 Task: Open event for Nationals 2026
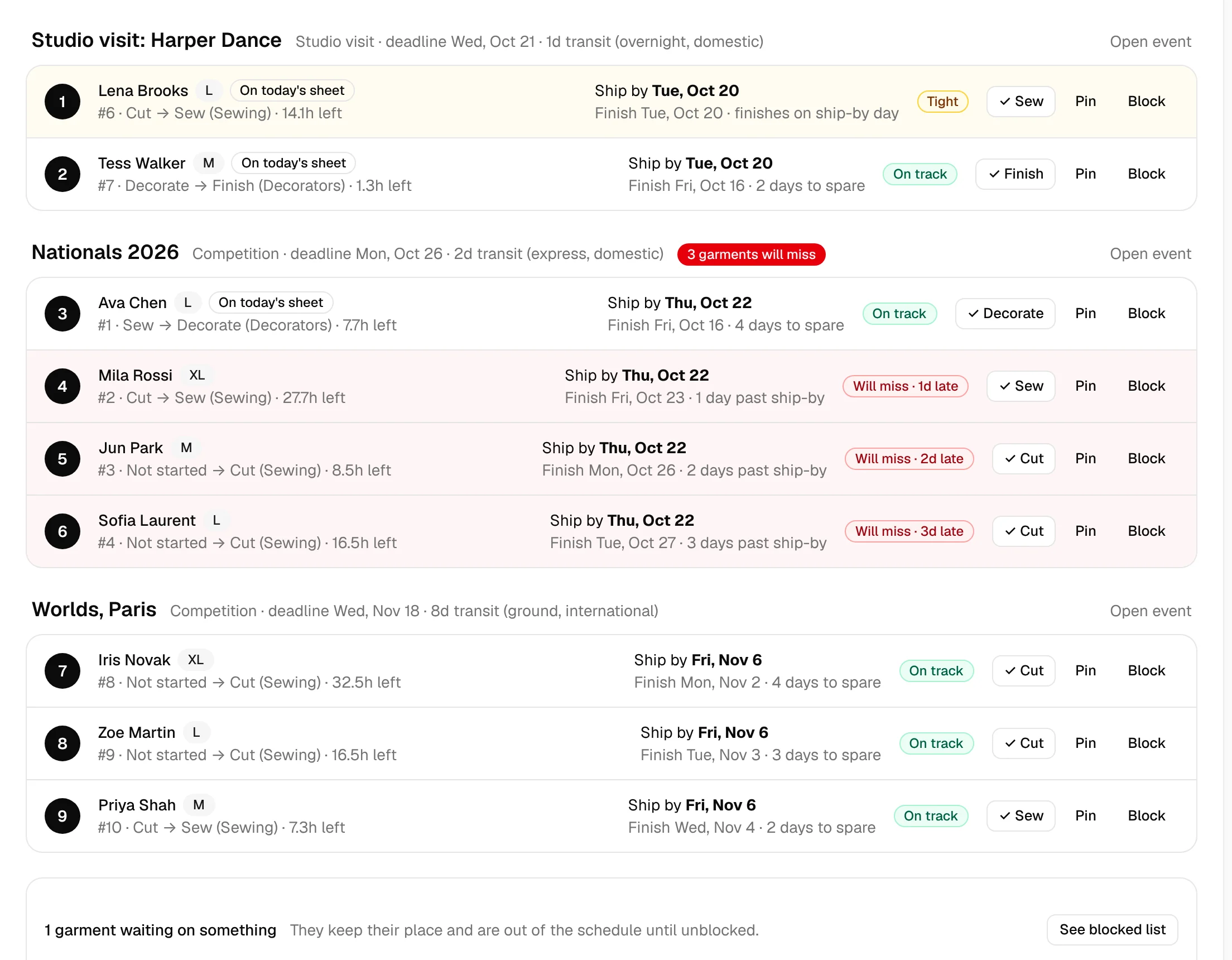coord(1150,254)
